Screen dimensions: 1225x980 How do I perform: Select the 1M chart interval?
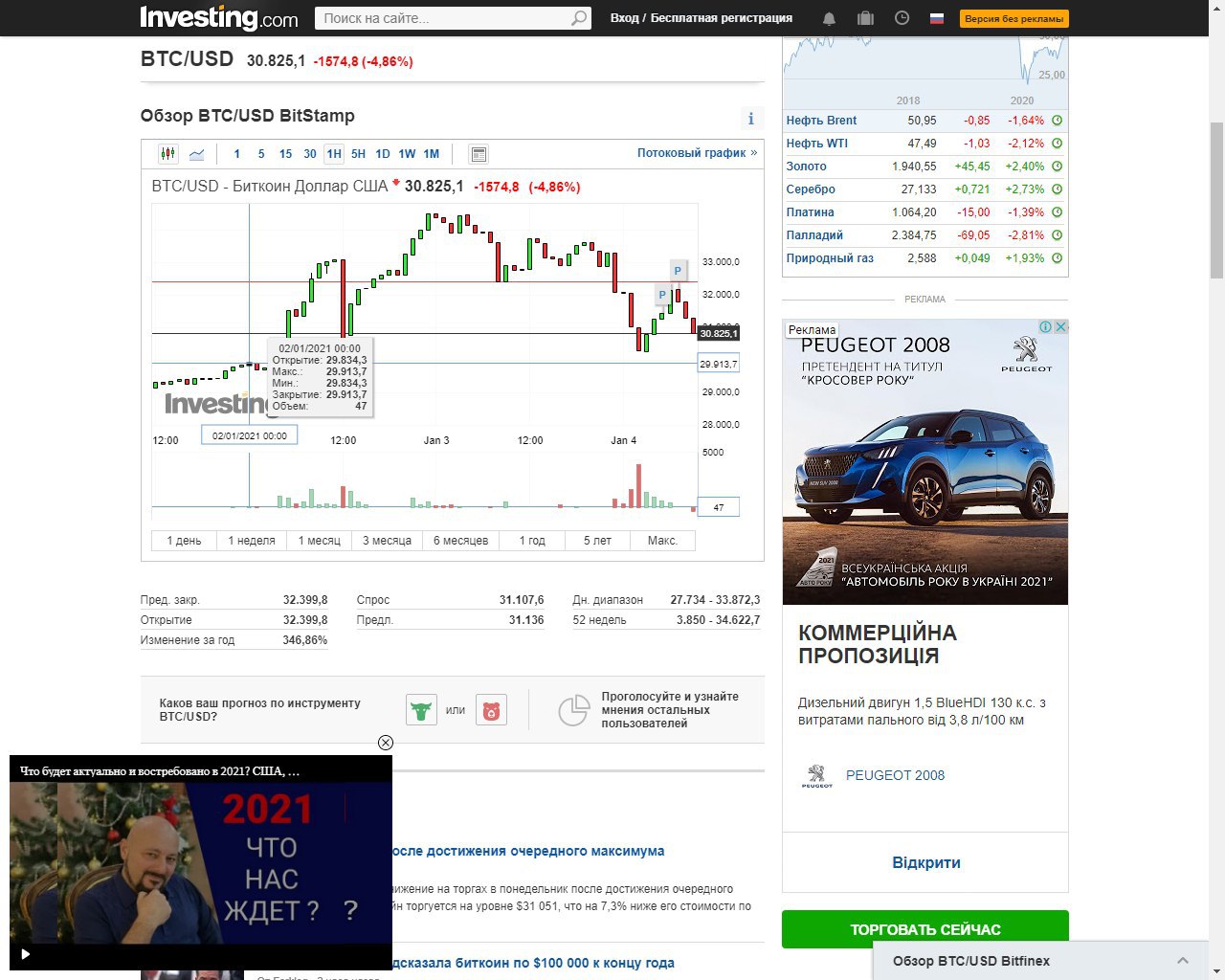[x=432, y=154]
